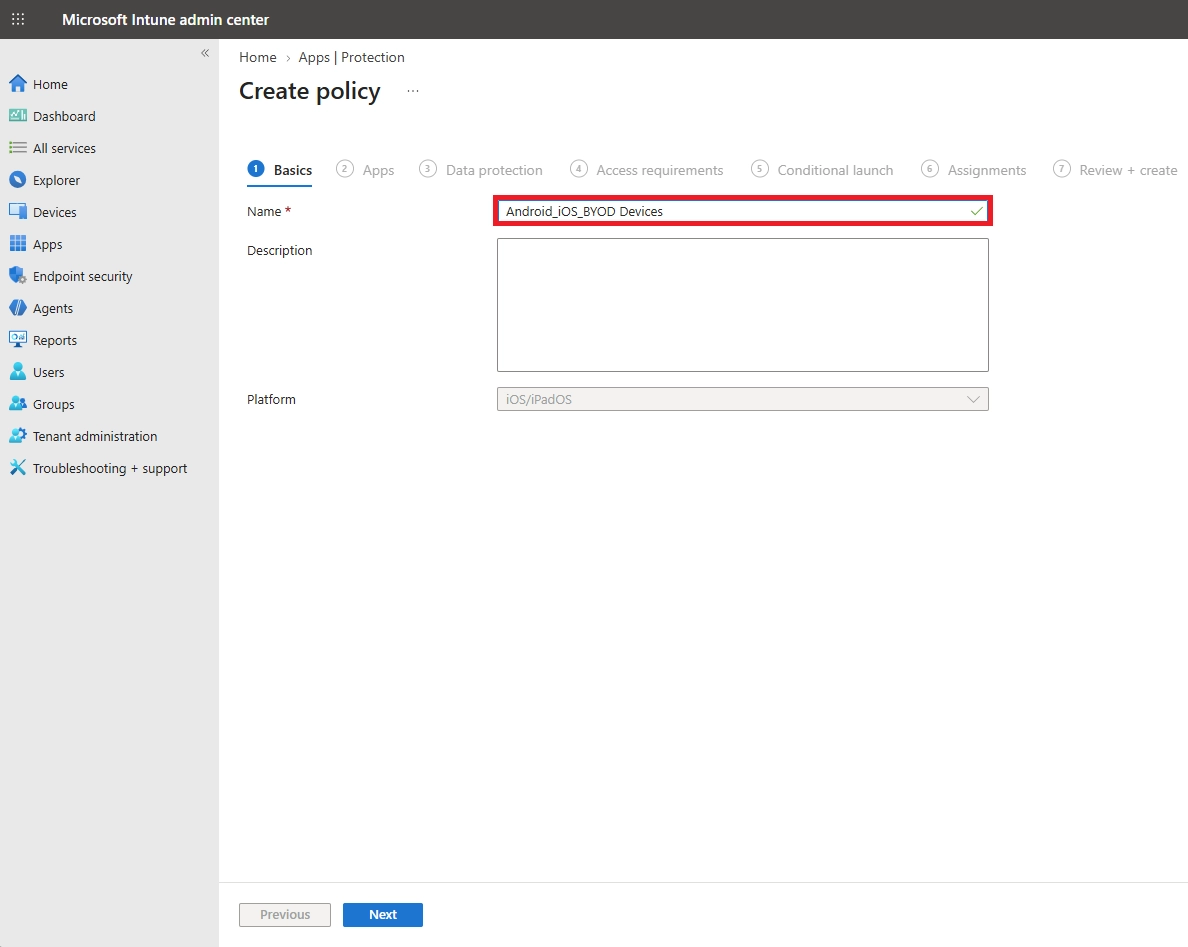The width and height of the screenshot is (1188, 947).
Task: Open Troubleshooting + support in the sidebar
Action: [109, 468]
